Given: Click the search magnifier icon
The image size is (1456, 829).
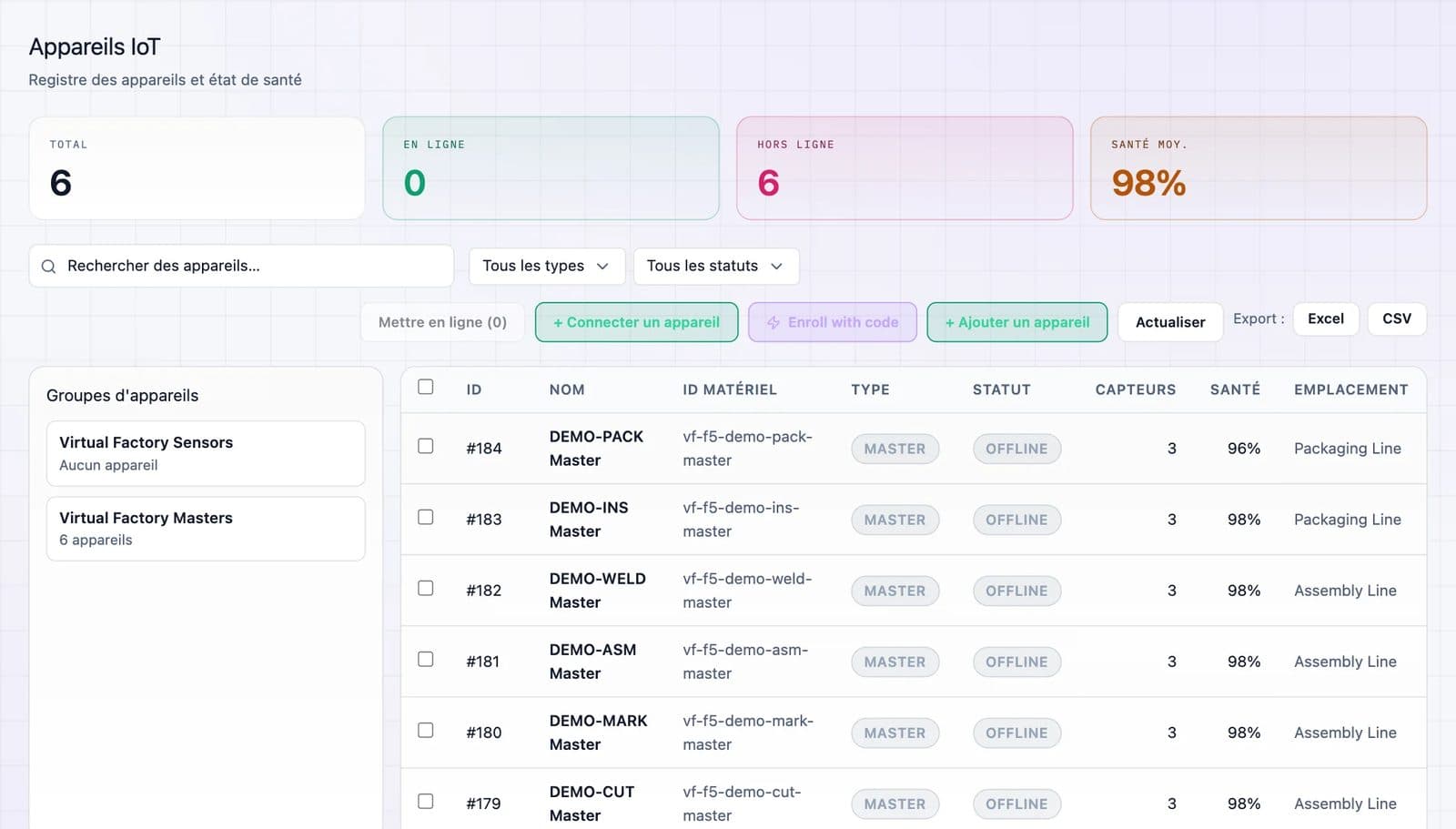Looking at the screenshot, I should (x=49, y=267).
